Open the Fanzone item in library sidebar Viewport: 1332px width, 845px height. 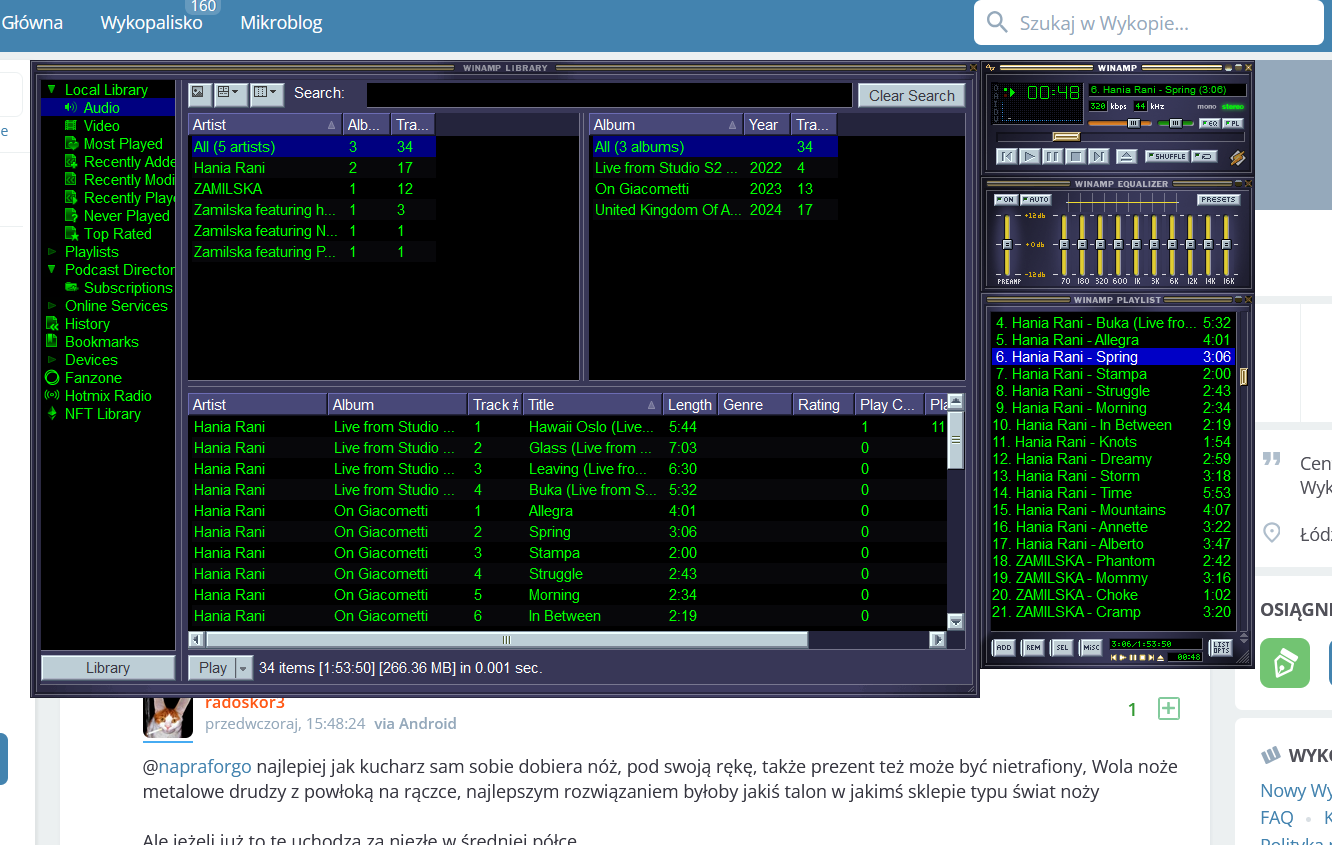pyautogui.click(x=92, y=378)
